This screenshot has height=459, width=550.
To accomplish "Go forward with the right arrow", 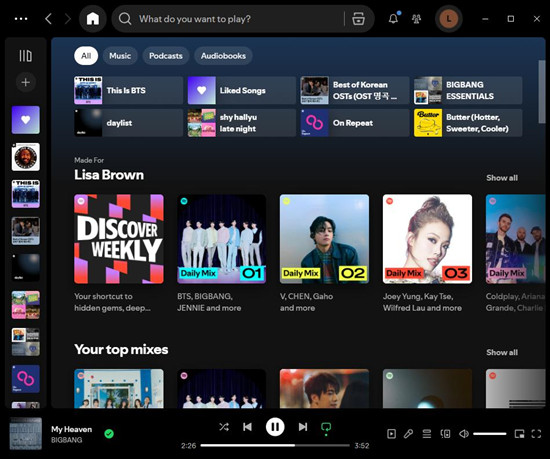I will click(x=68, y=19).
